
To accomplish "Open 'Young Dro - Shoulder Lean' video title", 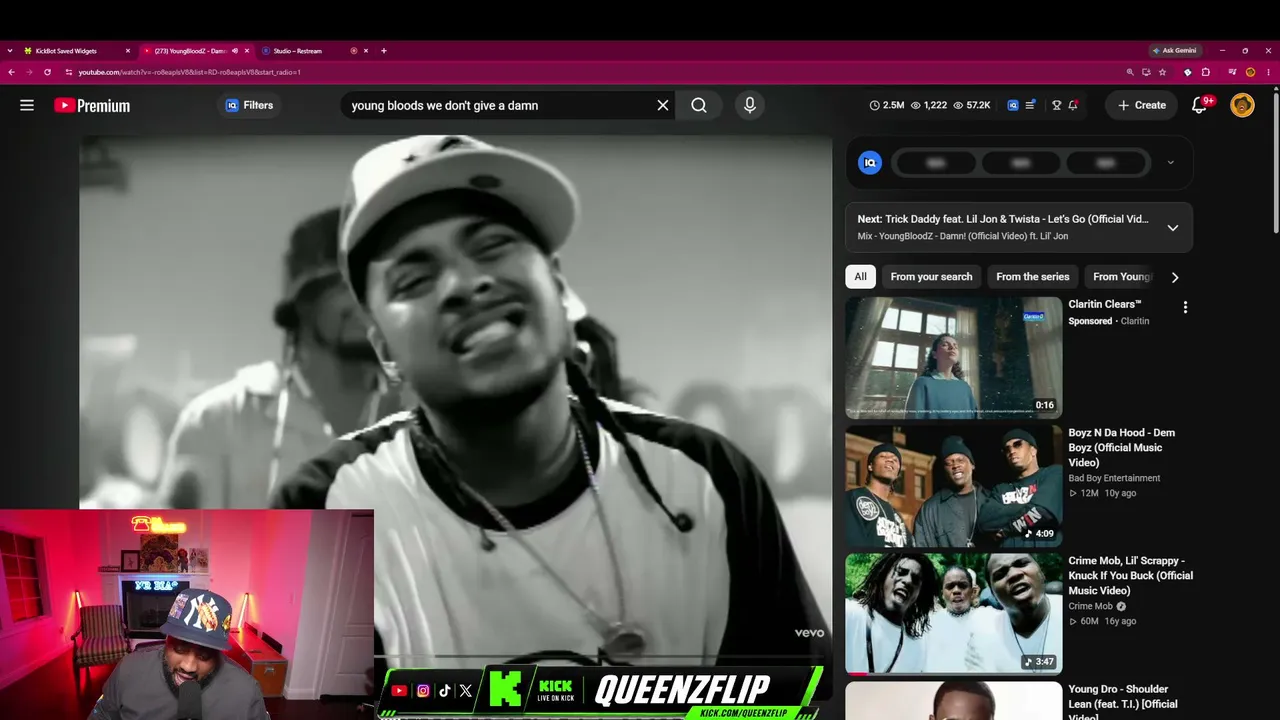I will click(x=1122, y=702).
